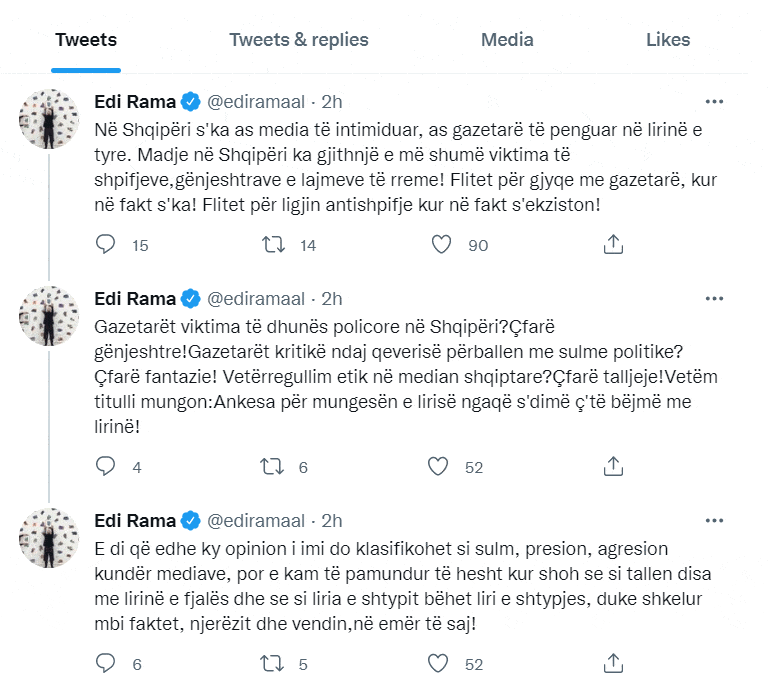Click Edi Rama avatar on first tweet
The height and width of the screenshot is (684, 768).
49,116
